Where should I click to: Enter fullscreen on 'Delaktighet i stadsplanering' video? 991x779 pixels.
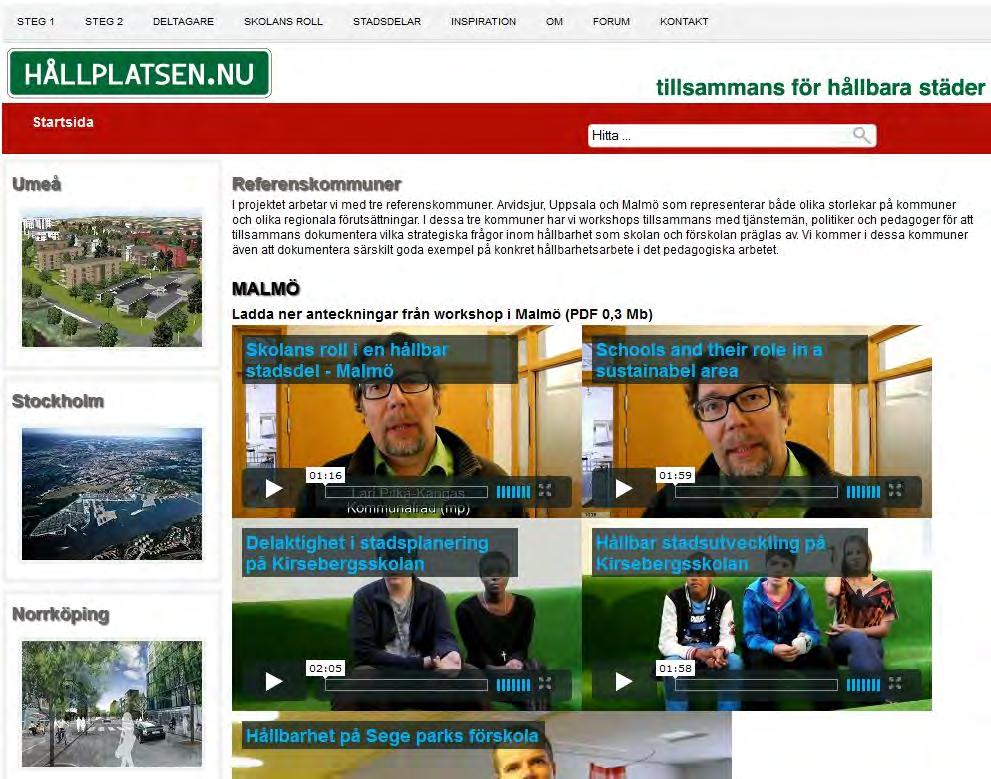click(545, 683)
